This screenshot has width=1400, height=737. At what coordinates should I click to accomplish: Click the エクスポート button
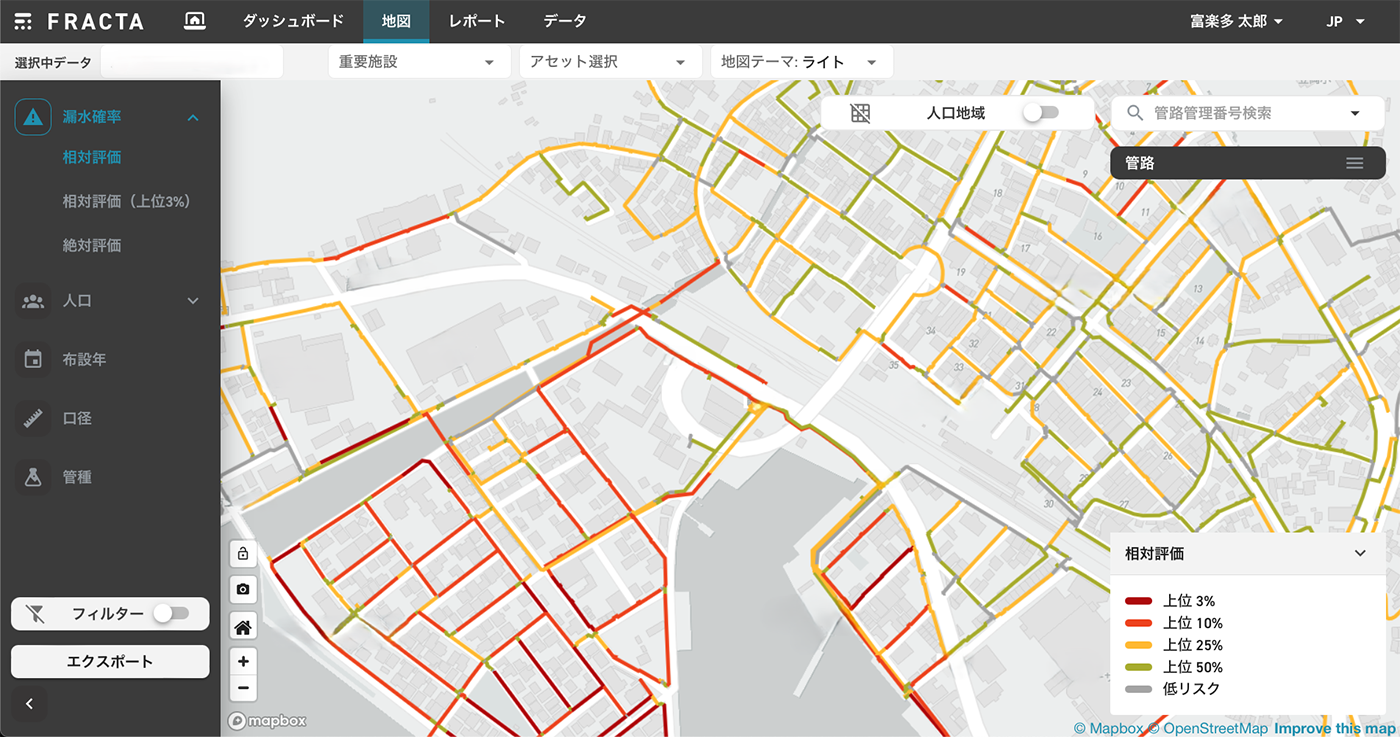point(110,662)
